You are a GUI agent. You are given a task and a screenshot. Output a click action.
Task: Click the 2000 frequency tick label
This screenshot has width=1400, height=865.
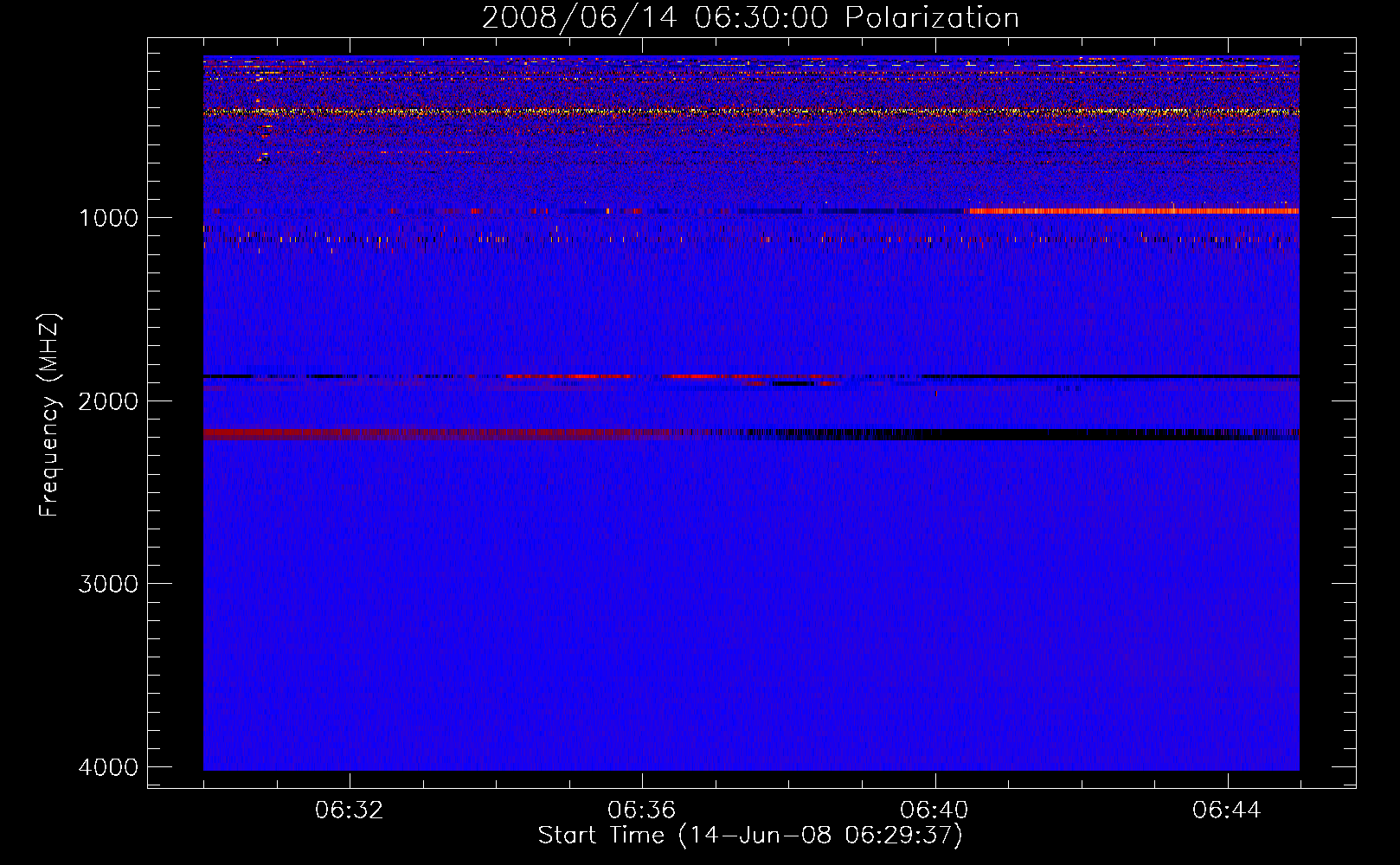pos(108,401)
